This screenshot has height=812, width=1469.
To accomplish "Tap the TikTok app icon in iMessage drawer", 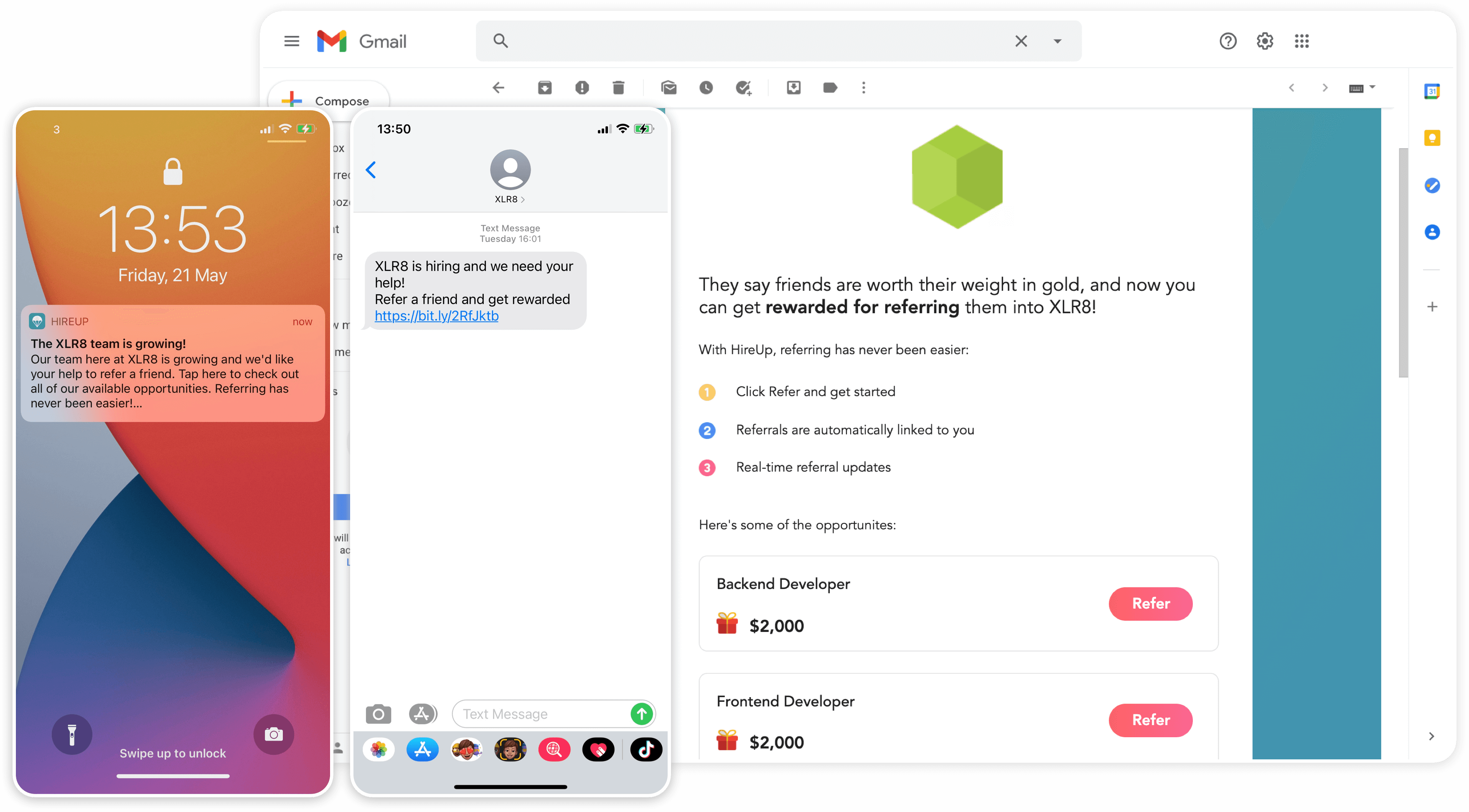I will 646,749.
